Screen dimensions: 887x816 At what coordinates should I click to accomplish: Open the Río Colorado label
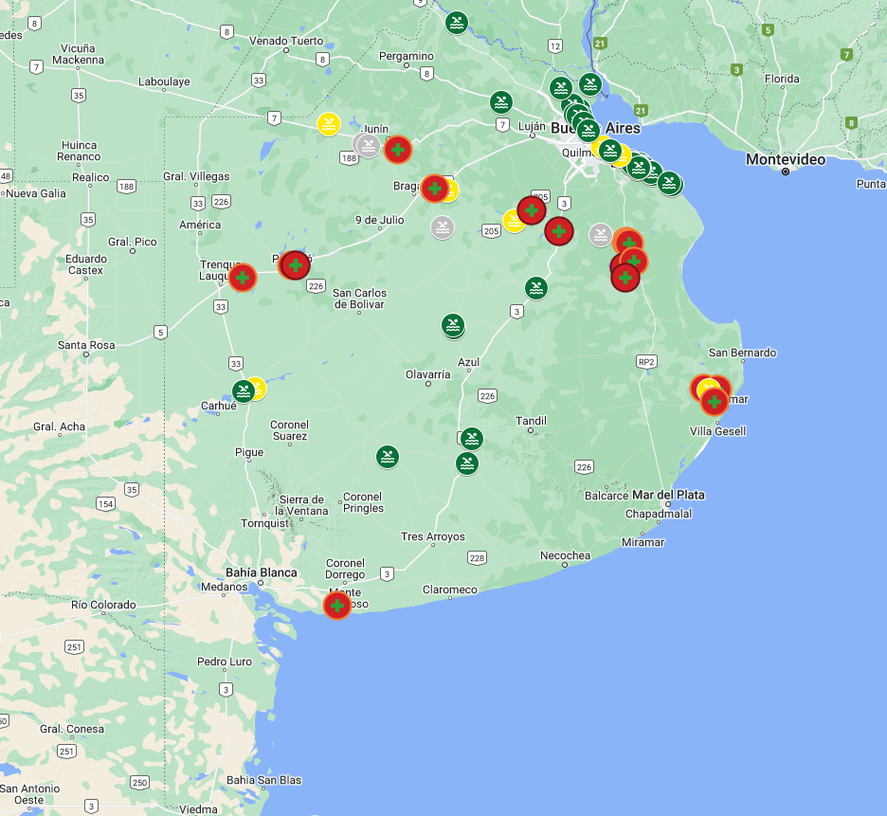(x=104, y=605)
